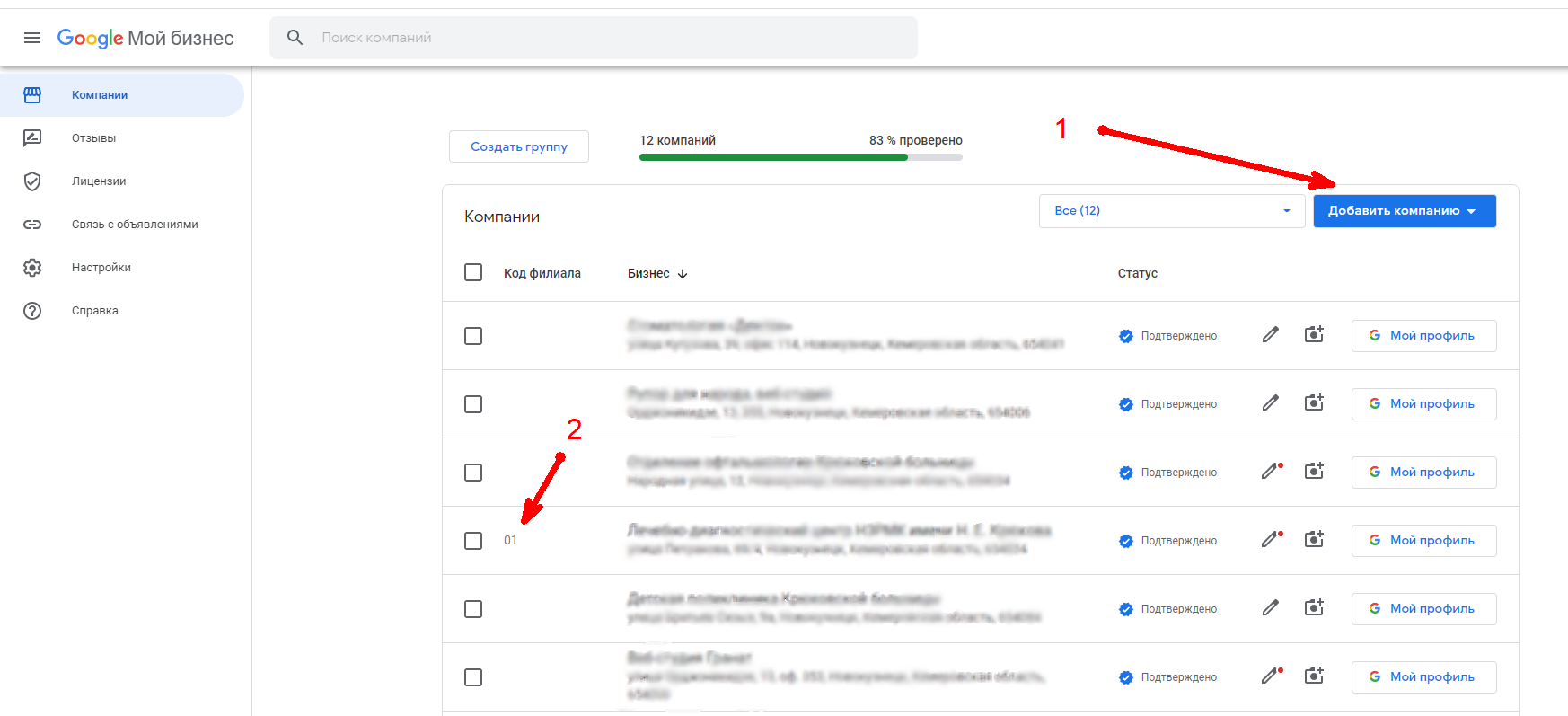Select the second company row checkbox
1568x716 pixels.
(473, 404)
